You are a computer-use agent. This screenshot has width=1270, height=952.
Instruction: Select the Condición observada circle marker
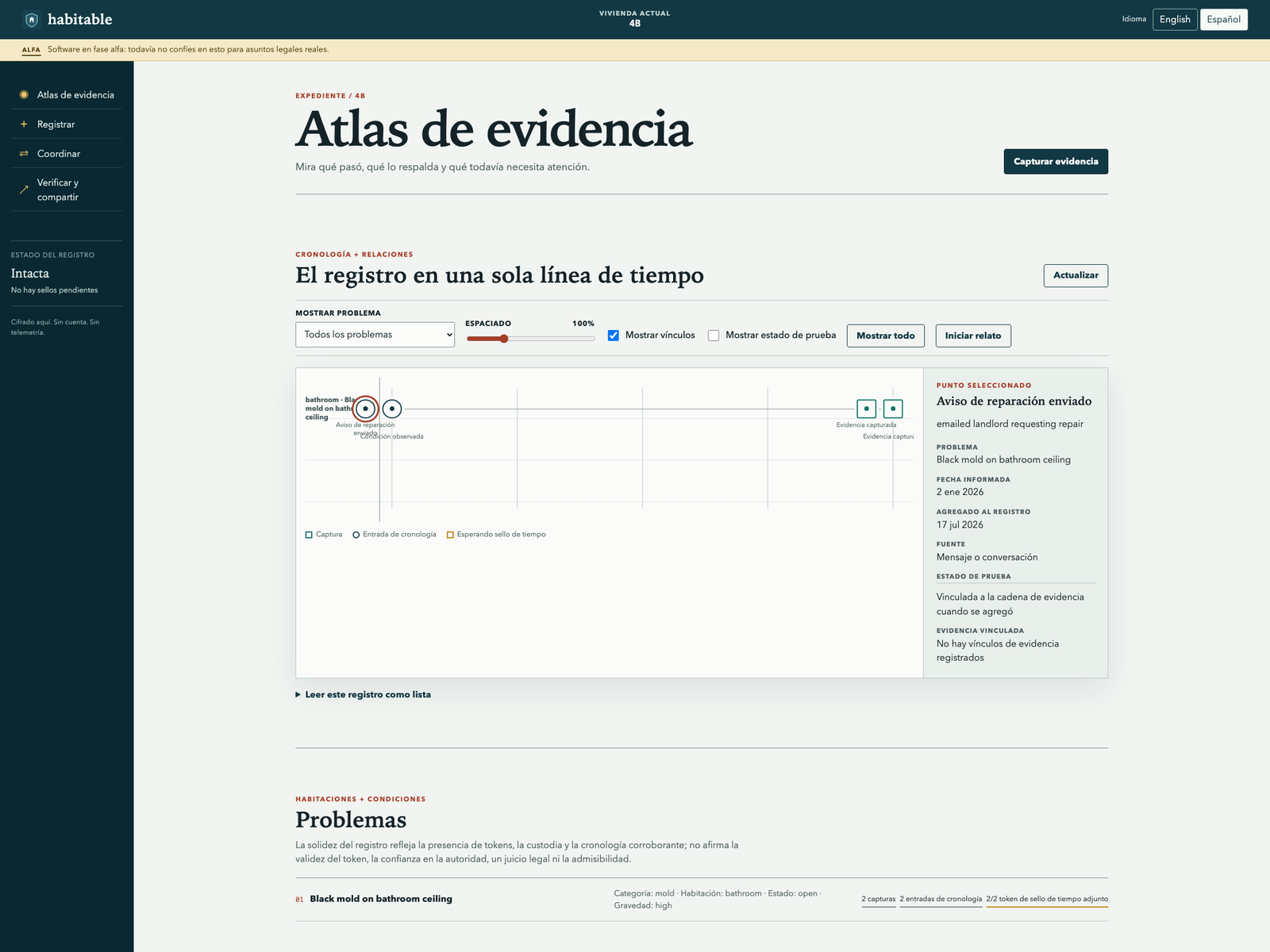(x=392, y=409)
